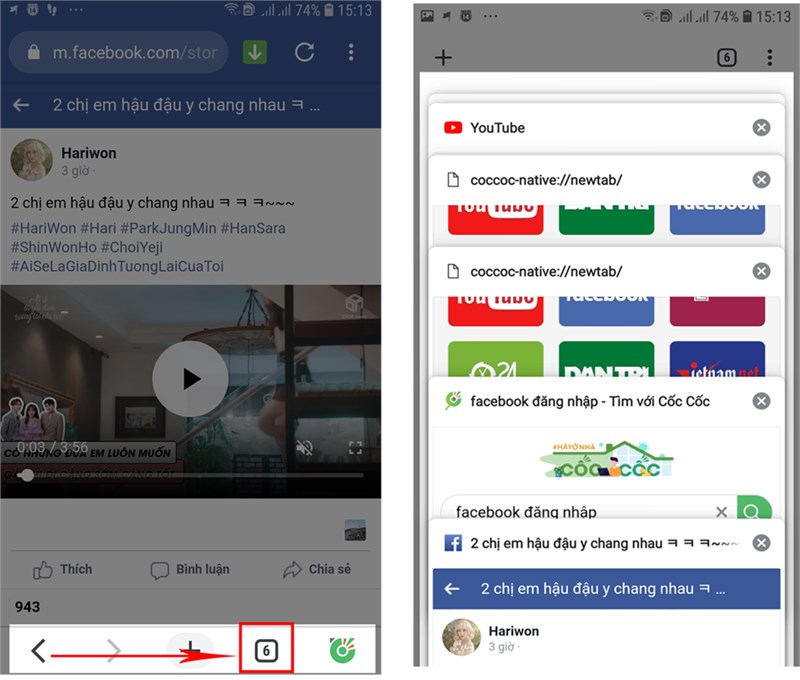Add a new tab in tab switcher

pyautogui.click(x=443, y=57)
